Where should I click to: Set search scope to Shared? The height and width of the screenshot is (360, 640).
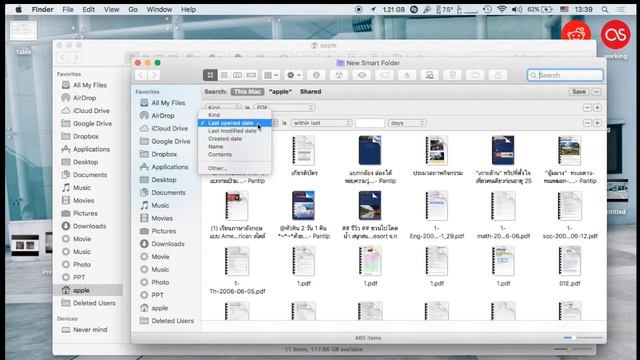[x=311, y=92]
